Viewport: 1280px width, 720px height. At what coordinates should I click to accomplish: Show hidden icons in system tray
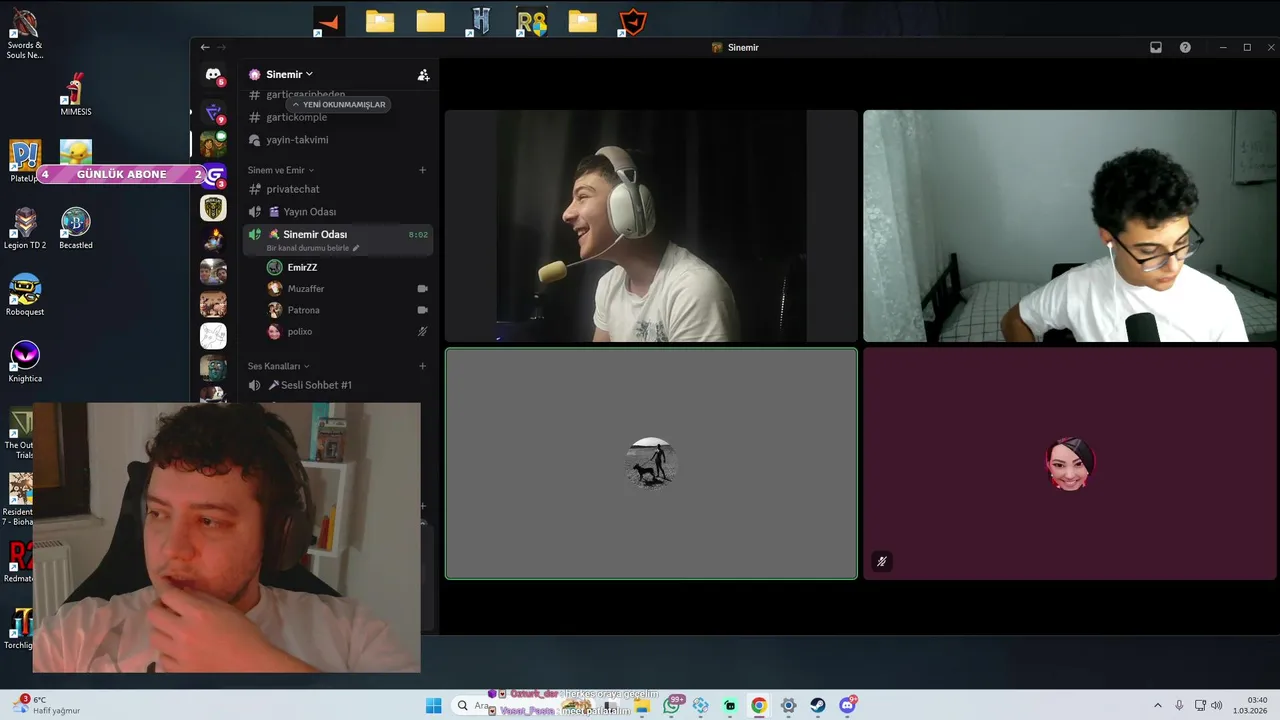(1158, 705)
